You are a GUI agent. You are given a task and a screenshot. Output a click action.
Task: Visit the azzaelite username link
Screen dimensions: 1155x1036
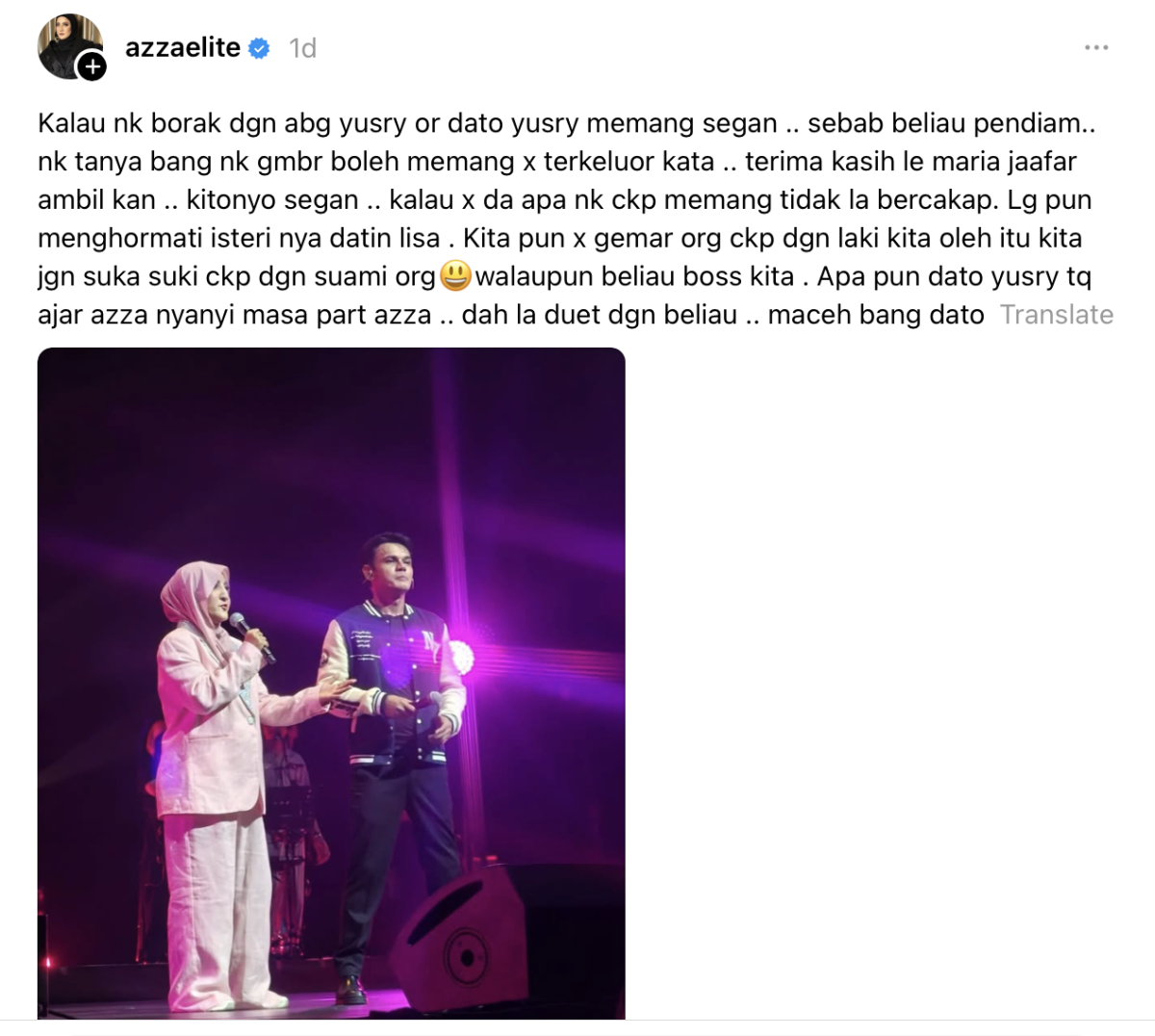tap(183, 47)
